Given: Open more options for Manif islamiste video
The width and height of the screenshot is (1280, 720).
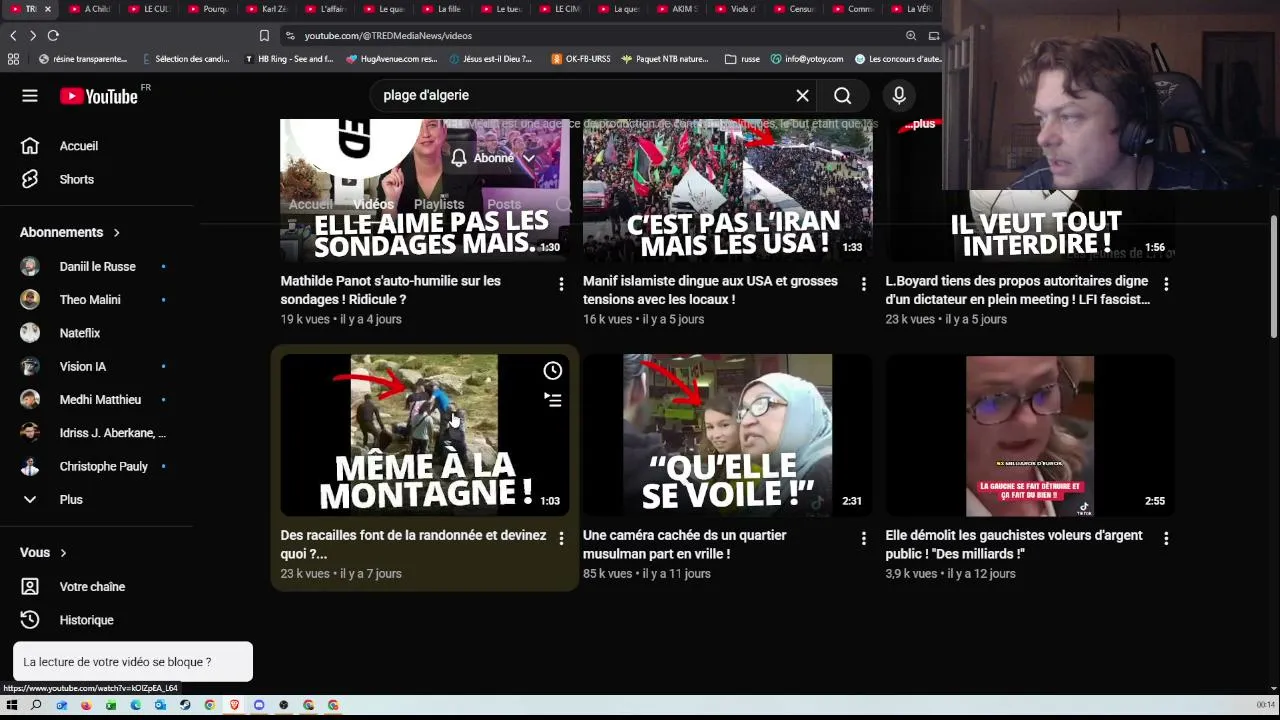Looking at the screenshot, I should 864,285.
